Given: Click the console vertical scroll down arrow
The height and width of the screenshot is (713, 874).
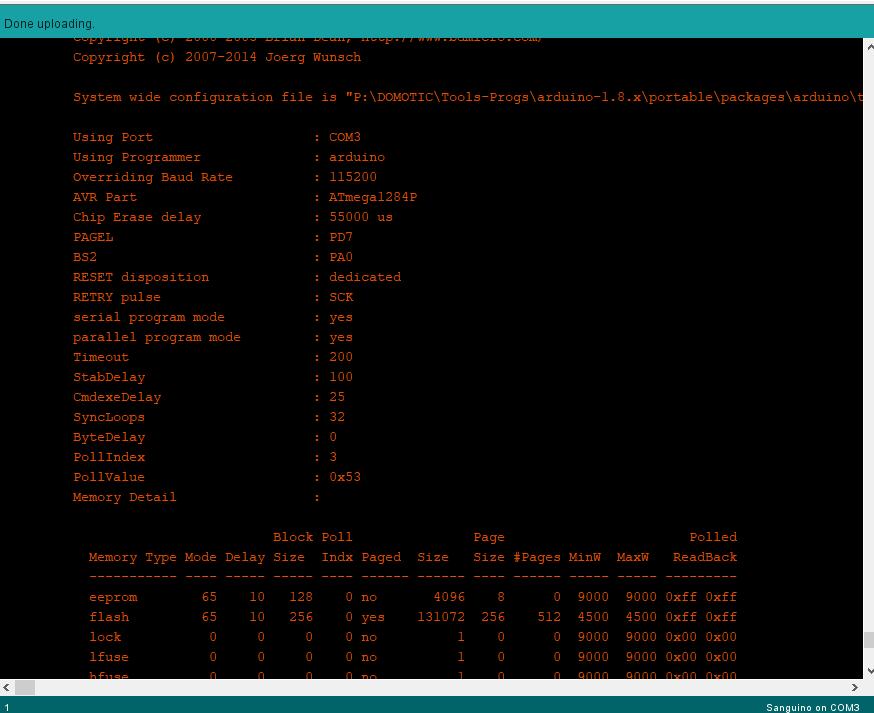Looking at the screenshot, I should [x=869, y=671].
